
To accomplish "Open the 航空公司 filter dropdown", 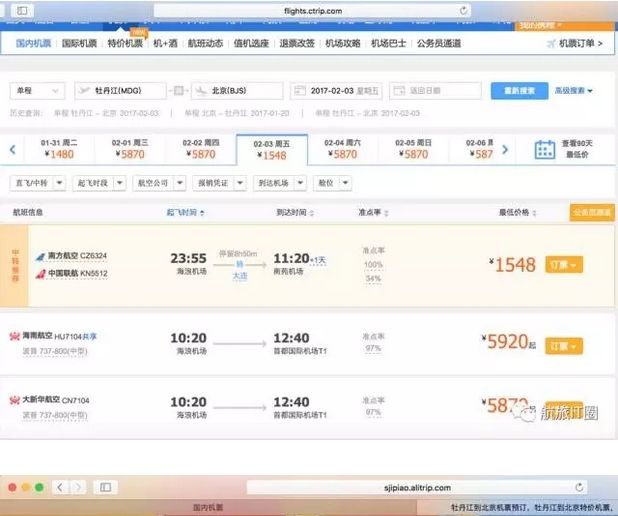I will [159, 183].
